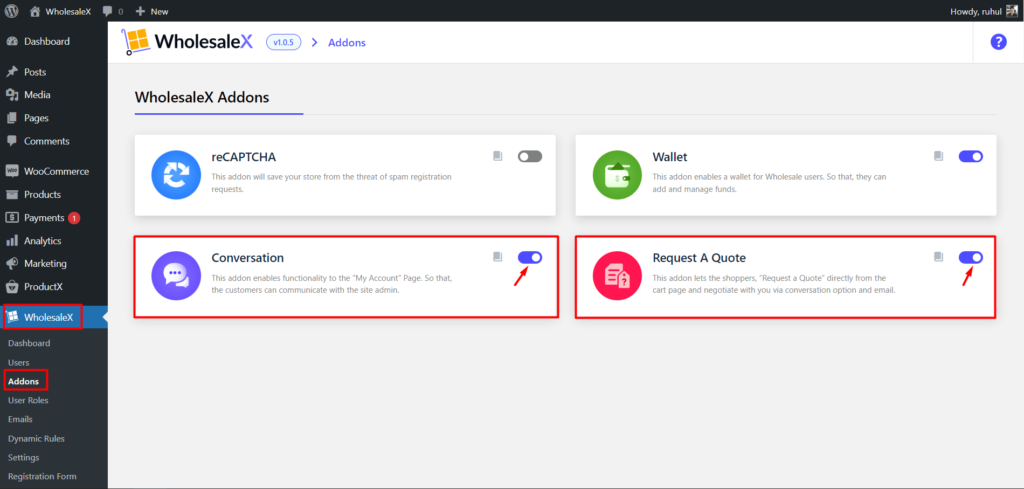The image size is (1024, 489).
Task: Click the Media icon in sidebar
Action: [x=12, y=95]
